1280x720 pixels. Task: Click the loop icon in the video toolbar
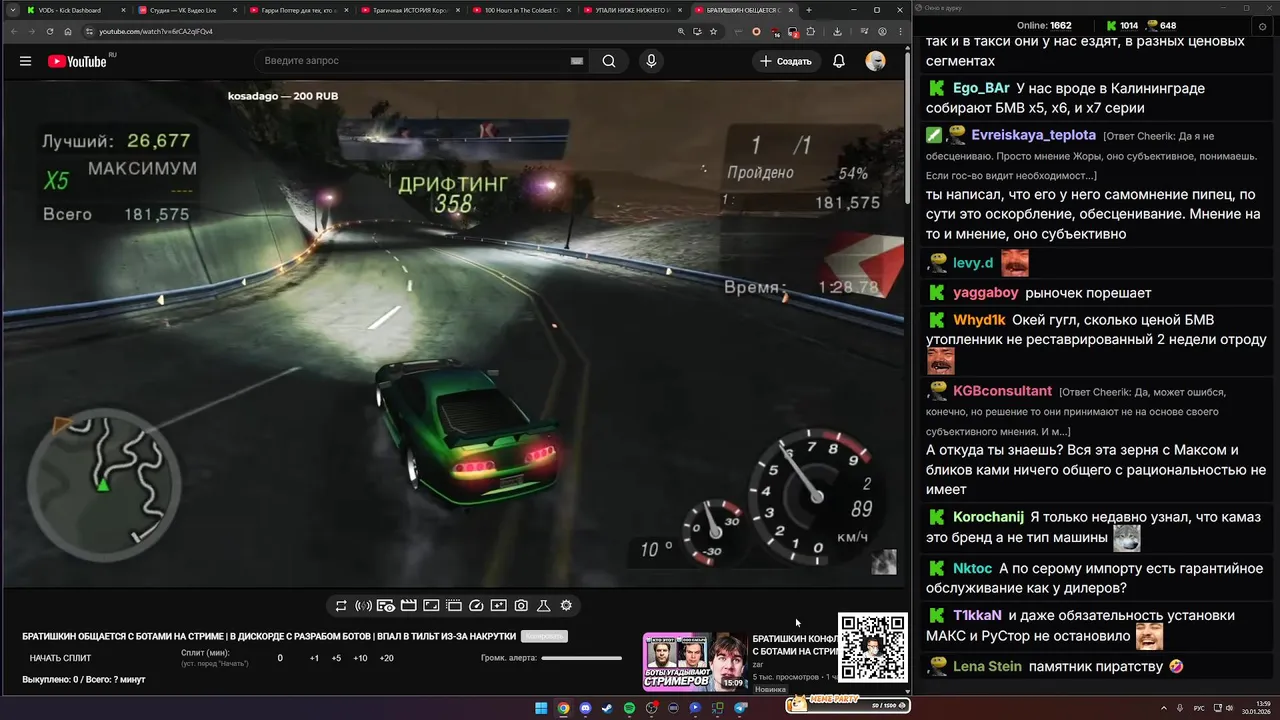click(x=341, y=606)
